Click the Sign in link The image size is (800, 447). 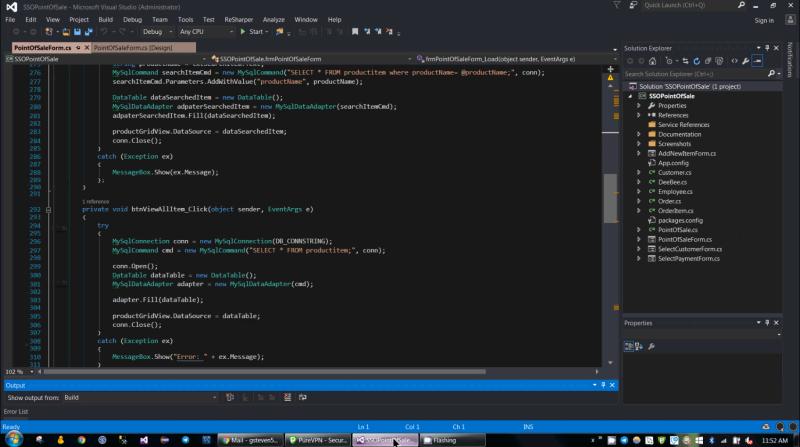764,20
